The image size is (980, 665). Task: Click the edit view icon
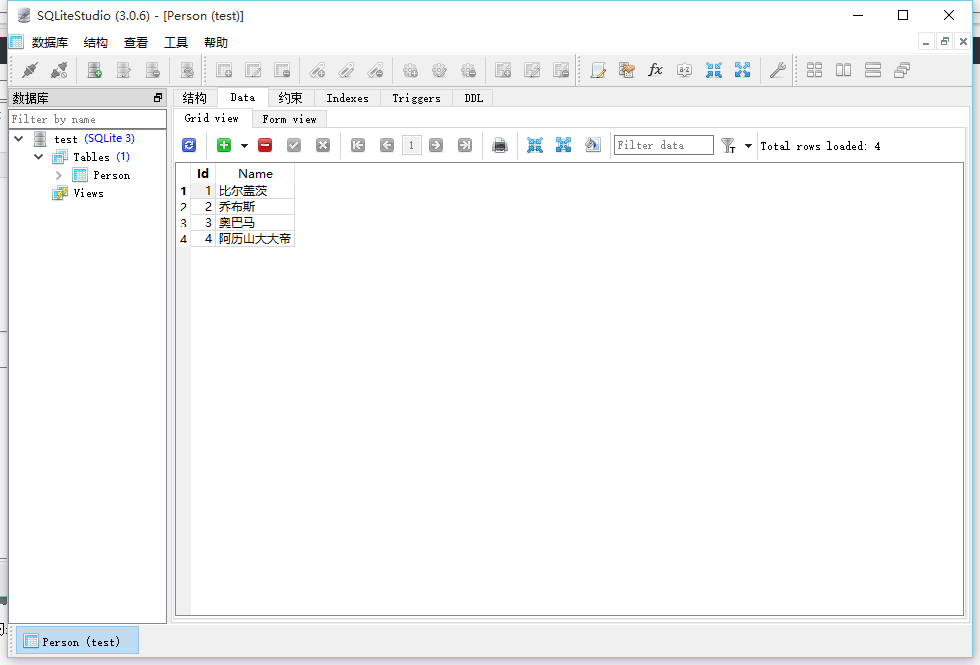(x=532, y=70)
